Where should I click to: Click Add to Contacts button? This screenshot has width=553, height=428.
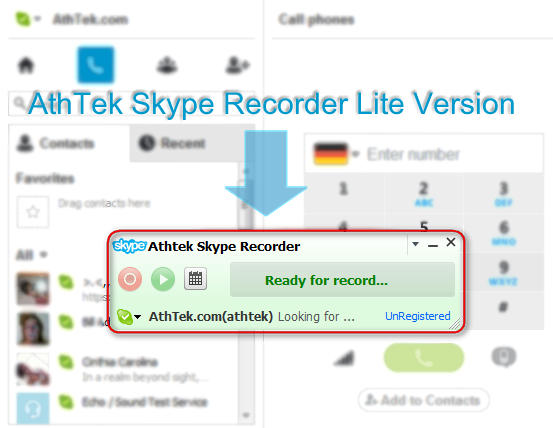pyautogui.click(x=424, y=400)
